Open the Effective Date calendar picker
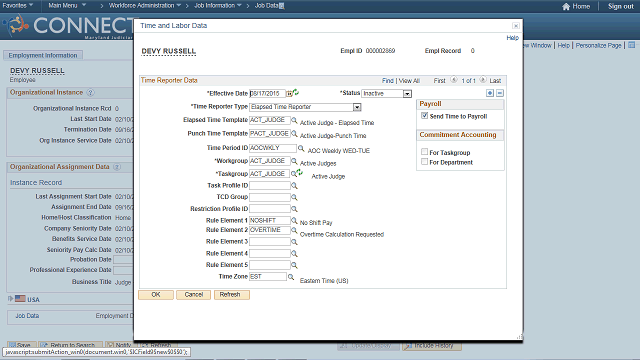 pyautogui.click(x=289, y=93)
